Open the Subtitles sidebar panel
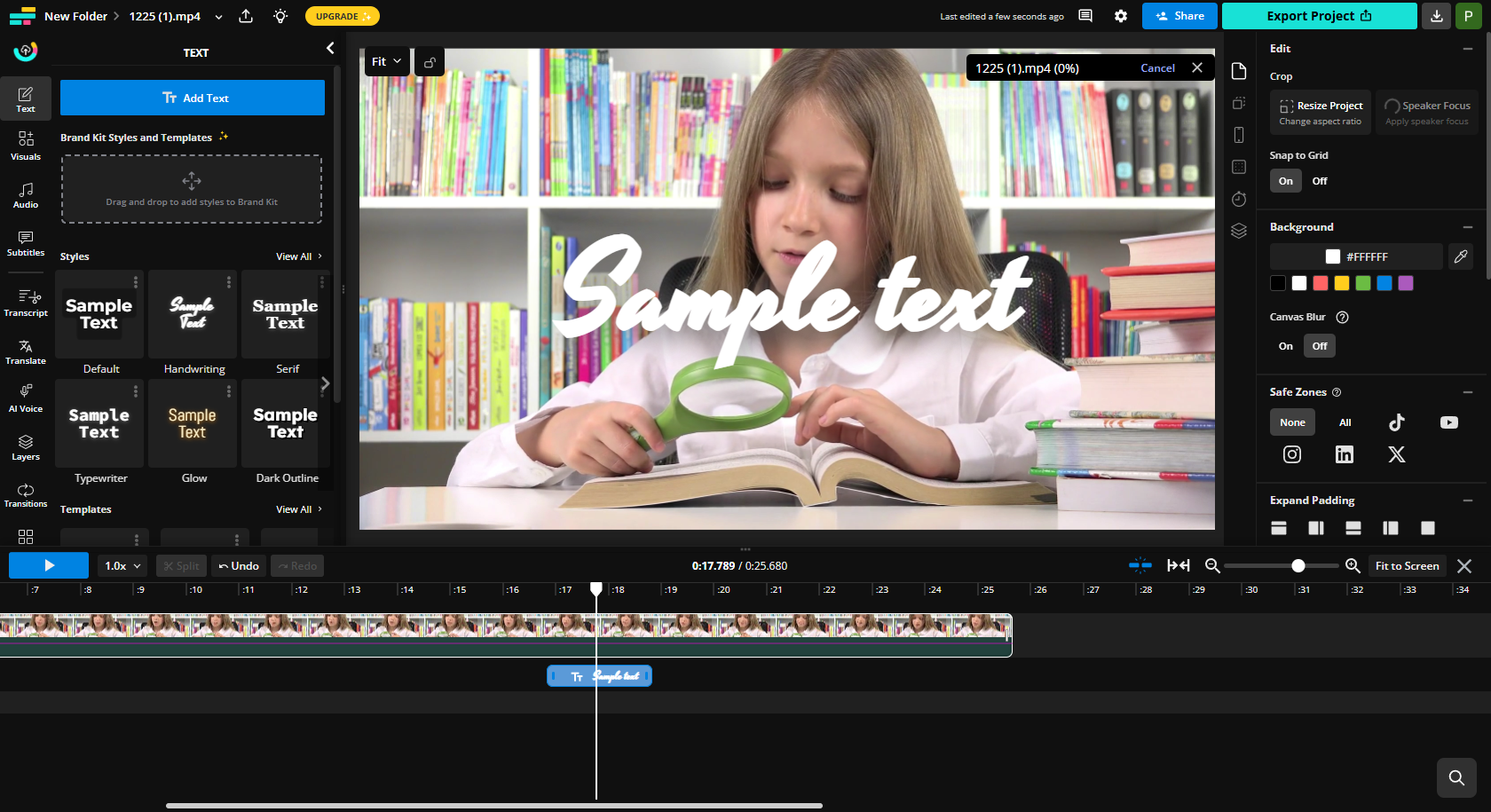The width and height of the screenshot is (1491, 812). (x=26, y=242)
